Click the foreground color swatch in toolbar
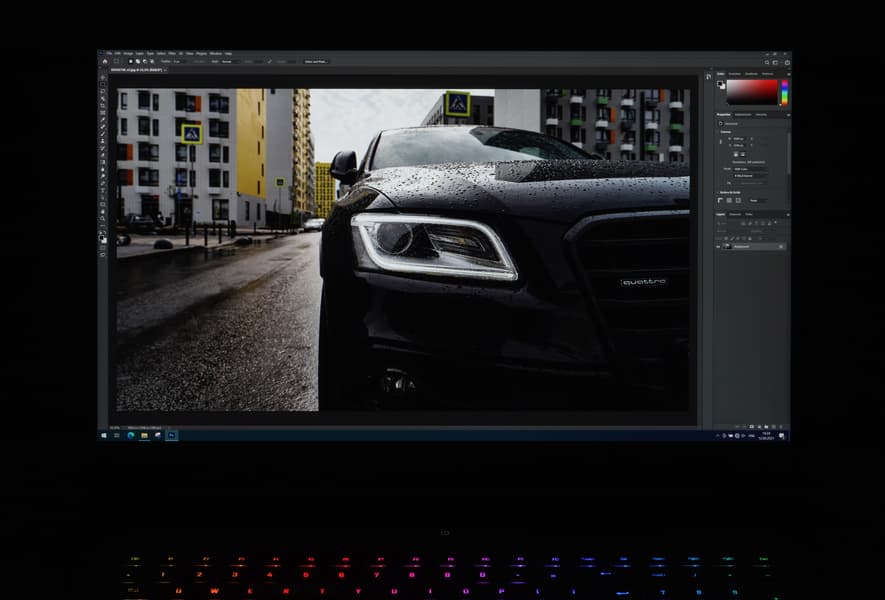 pos(101,237)
